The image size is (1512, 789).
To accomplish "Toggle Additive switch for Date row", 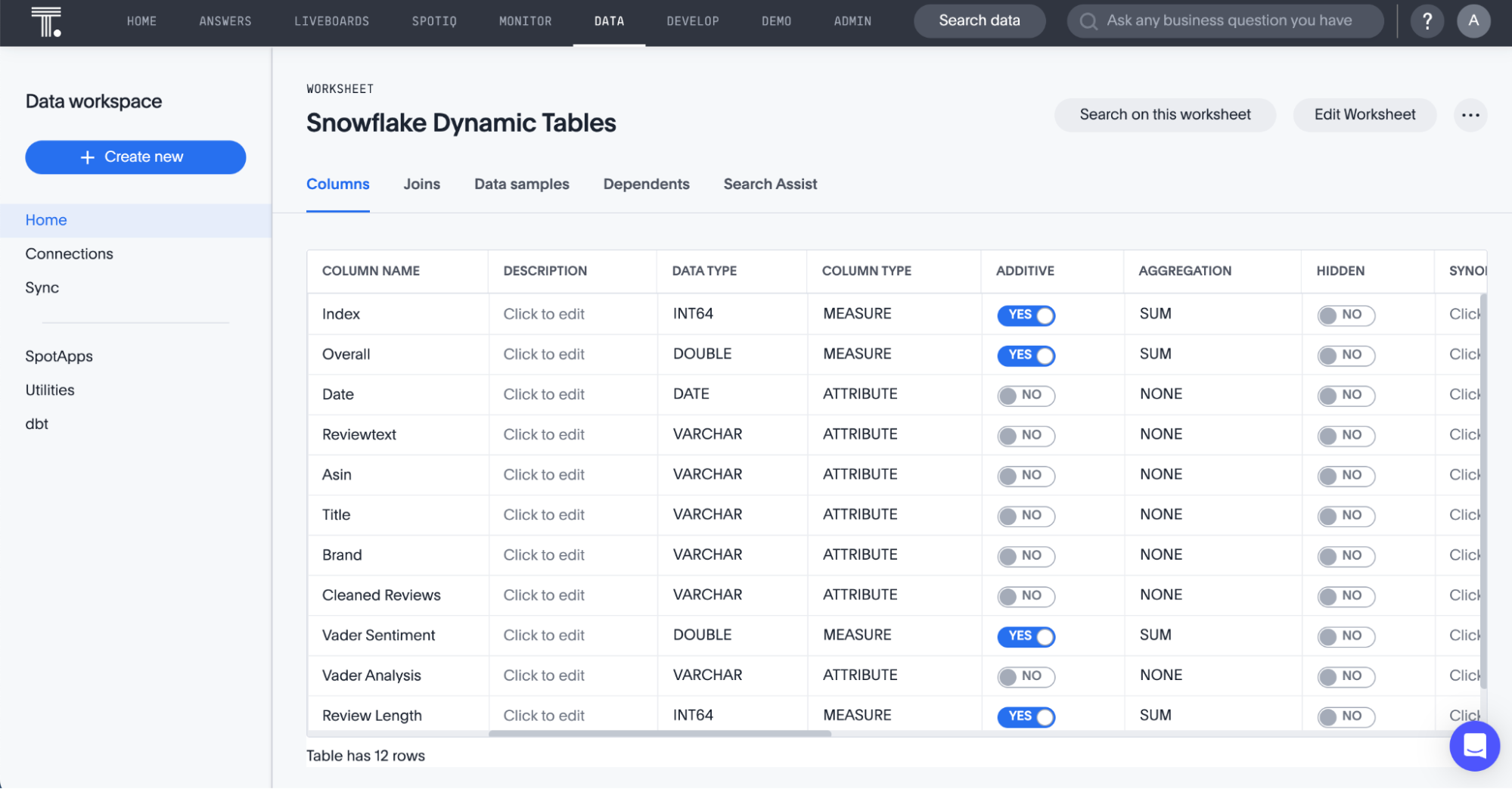I will [x=1026, y=395].
